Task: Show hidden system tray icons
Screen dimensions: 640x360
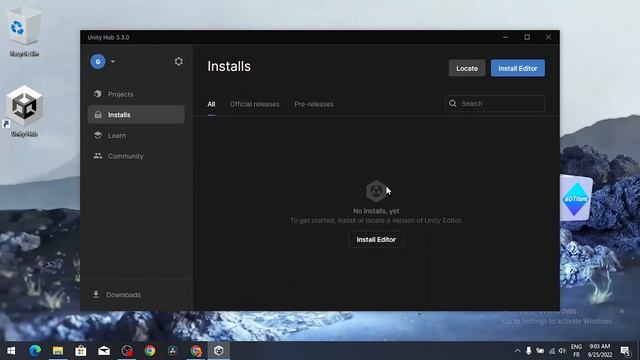Action: pos(517,351)
